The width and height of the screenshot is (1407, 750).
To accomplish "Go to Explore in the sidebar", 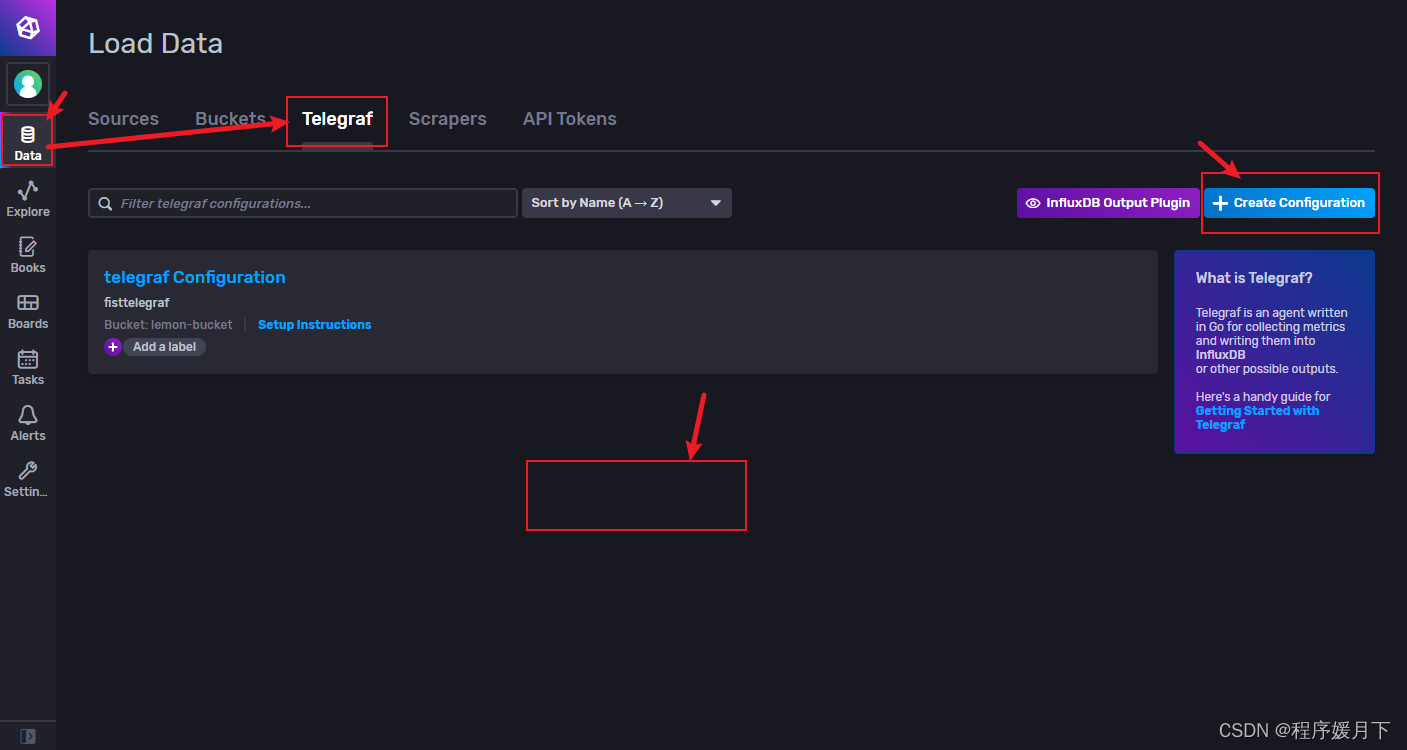I will pos(28,198).
